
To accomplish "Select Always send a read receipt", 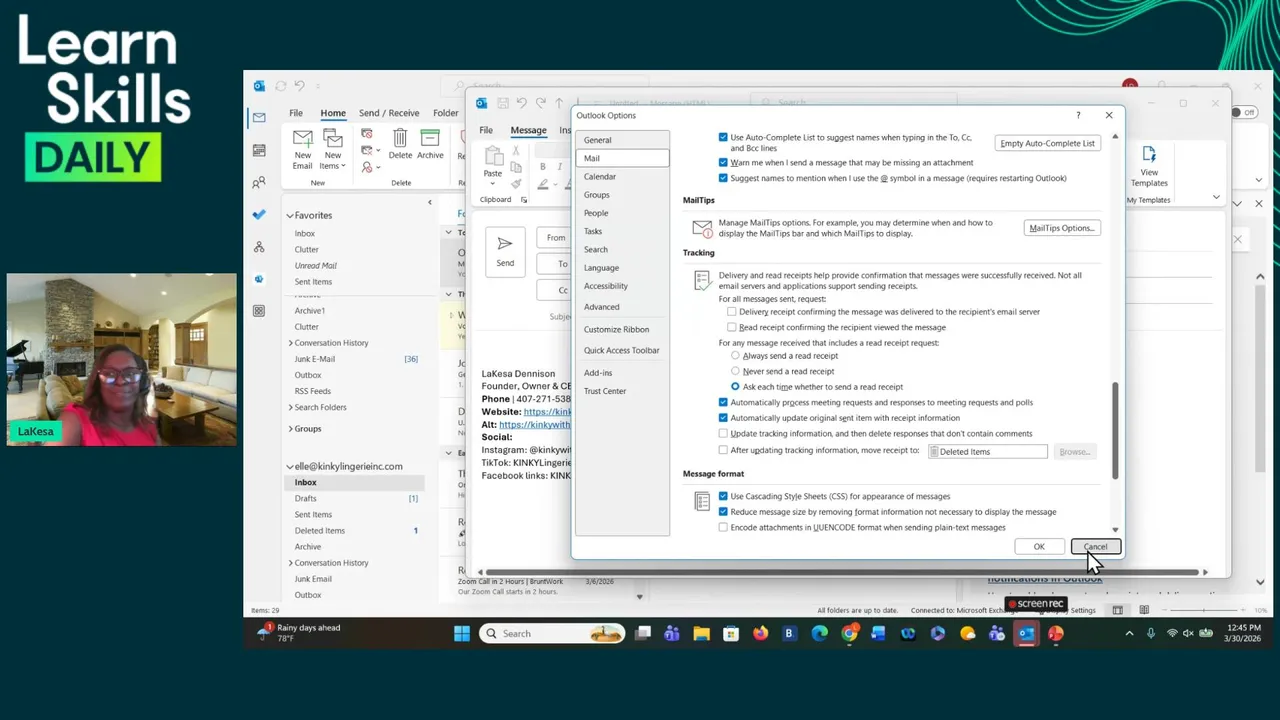I will point(736,356).
